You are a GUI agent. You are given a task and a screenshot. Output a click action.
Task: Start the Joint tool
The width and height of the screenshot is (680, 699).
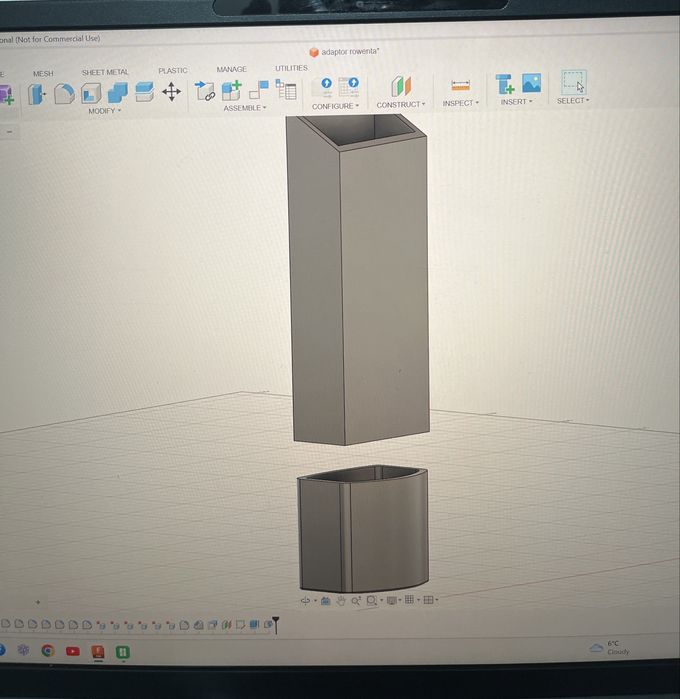pyautogui.click(x=205, y=90)
